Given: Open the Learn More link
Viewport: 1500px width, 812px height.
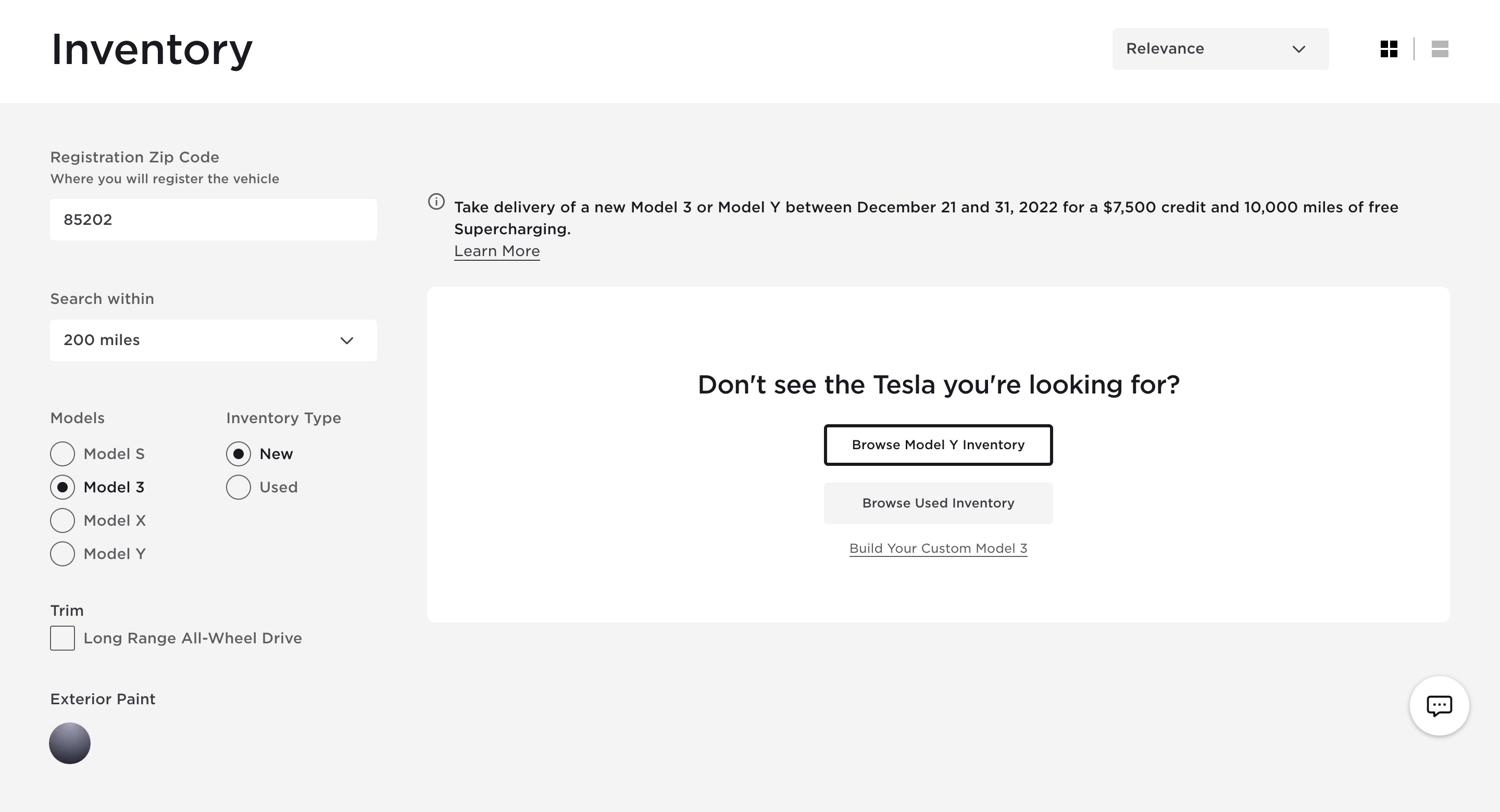Looking at the screenshot, I should [497, 251].
